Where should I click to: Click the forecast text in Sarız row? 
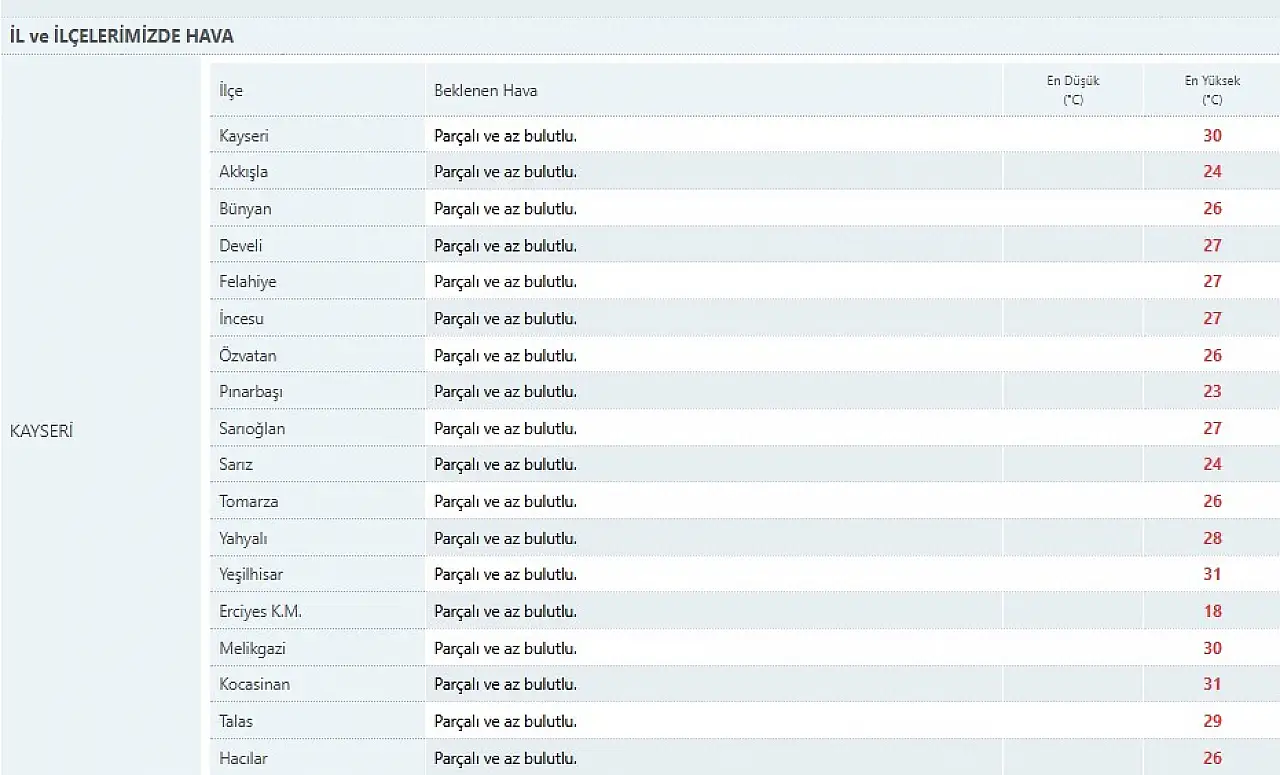[505, 465]
